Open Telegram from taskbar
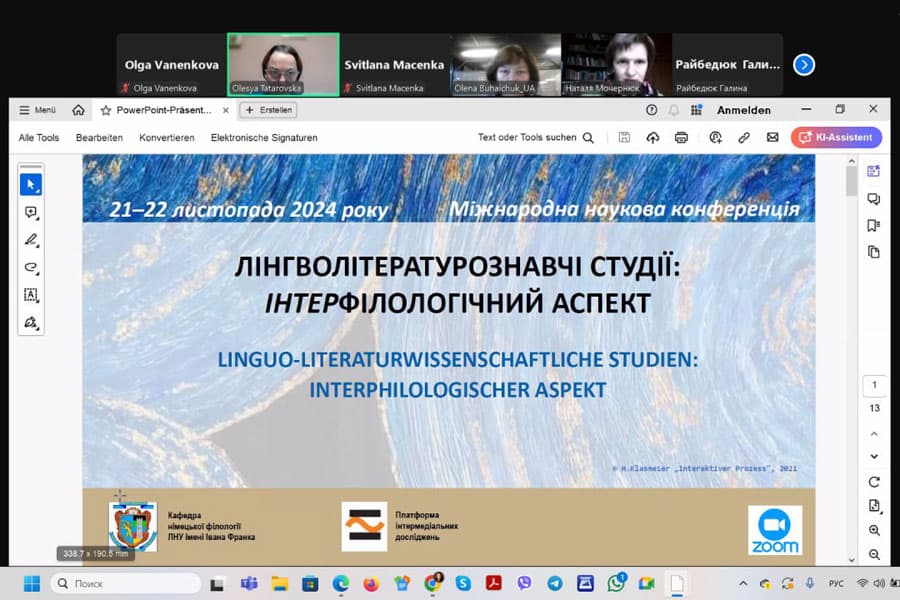Viewport: 900px width, 600px height. pyautogui.click(x=554, y=583)
